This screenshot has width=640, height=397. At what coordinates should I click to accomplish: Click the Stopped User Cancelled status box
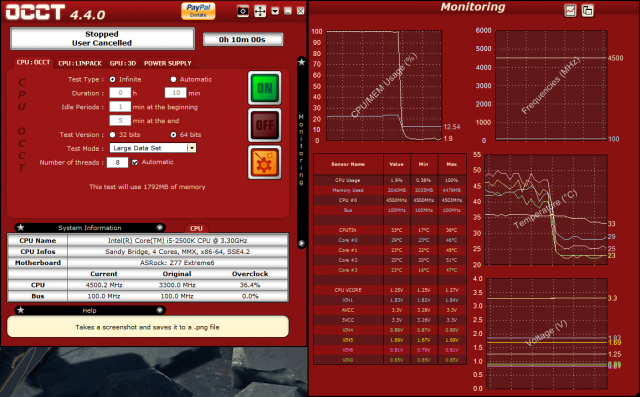(102, 39)
